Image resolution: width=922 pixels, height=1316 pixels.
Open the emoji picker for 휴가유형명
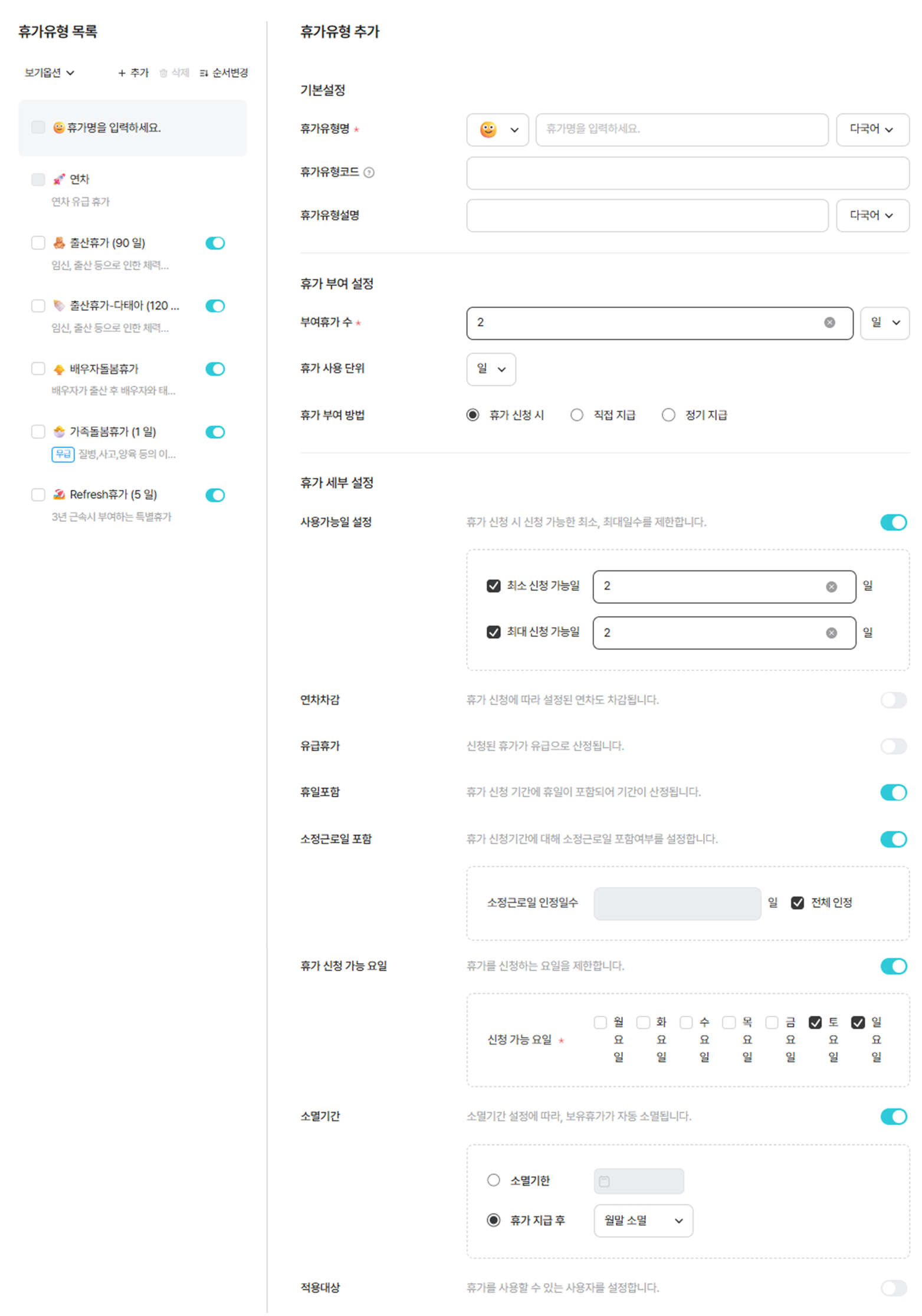coord(497,130)
